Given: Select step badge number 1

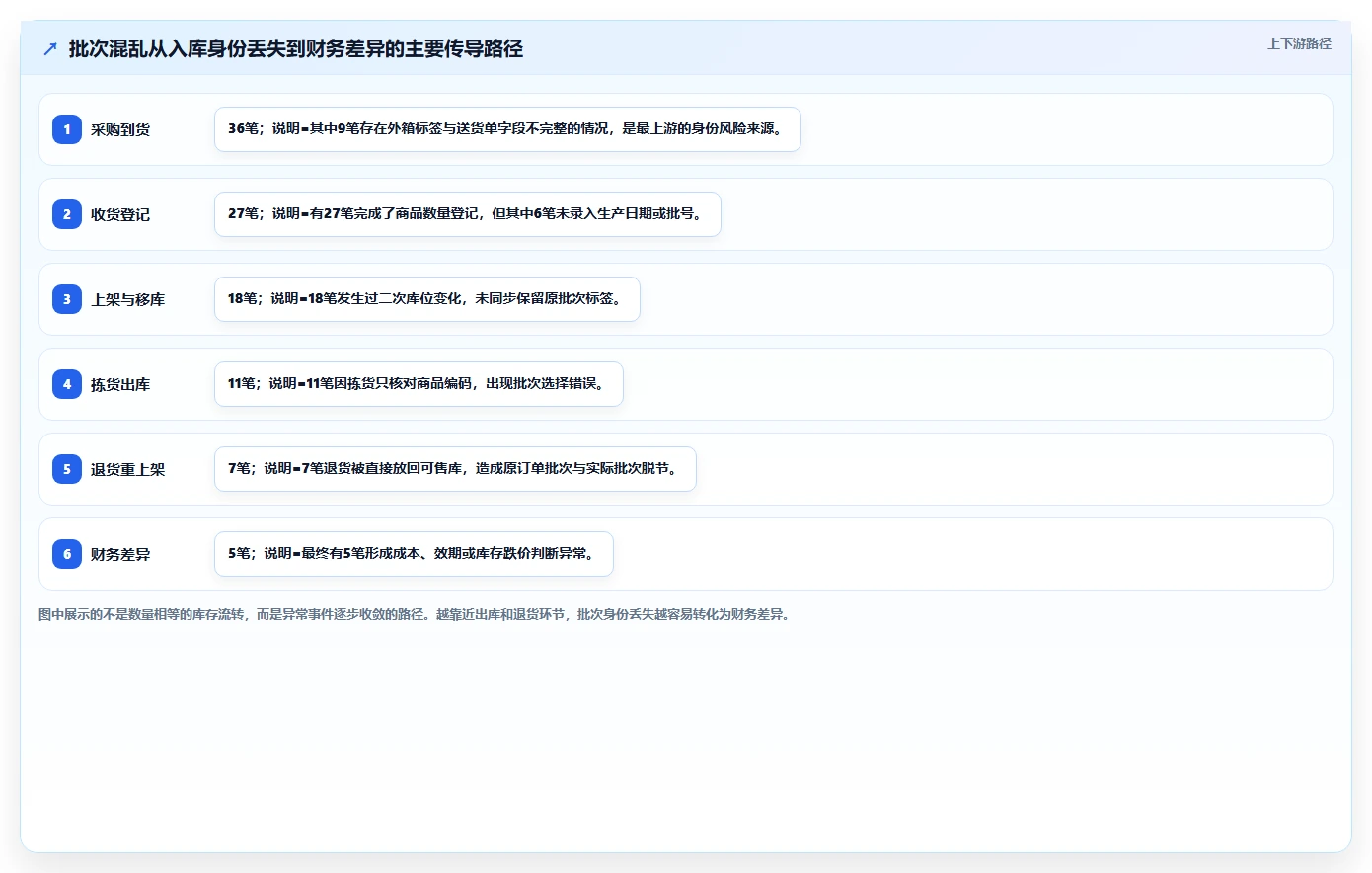Looking at the screenshot, I should (67, 129).
